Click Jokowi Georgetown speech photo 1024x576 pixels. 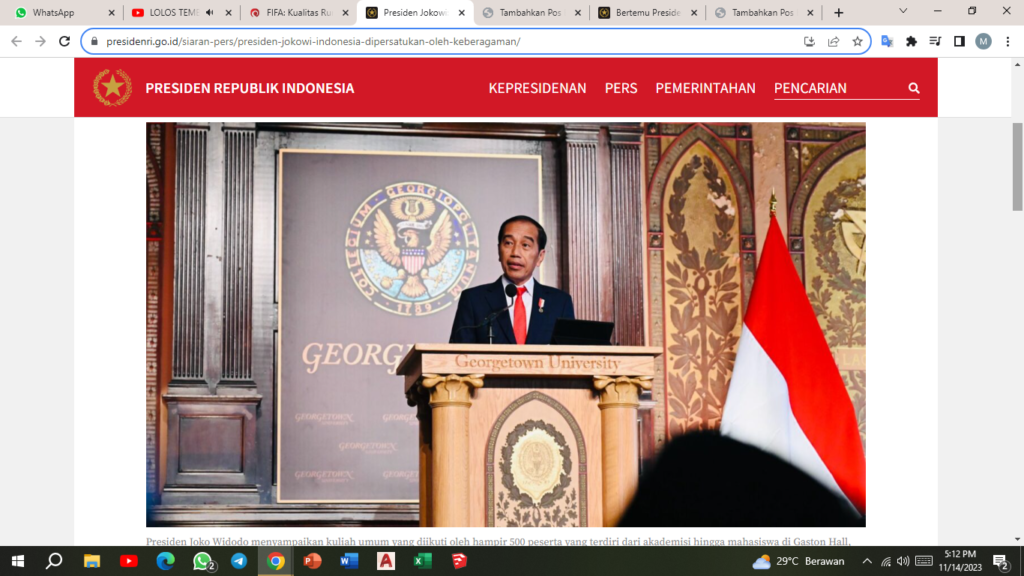(505, 324)
